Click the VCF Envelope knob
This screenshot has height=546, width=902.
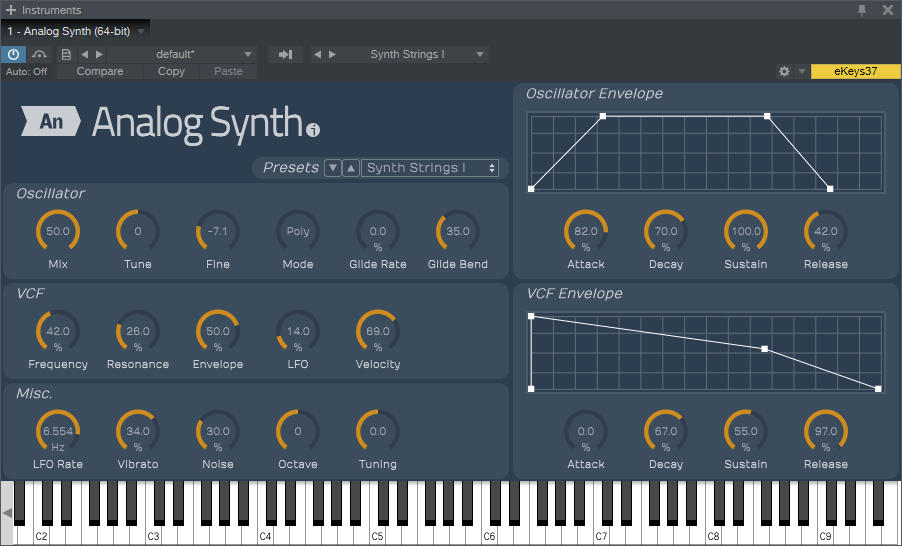pyautogui.click(x=217, y=331)
